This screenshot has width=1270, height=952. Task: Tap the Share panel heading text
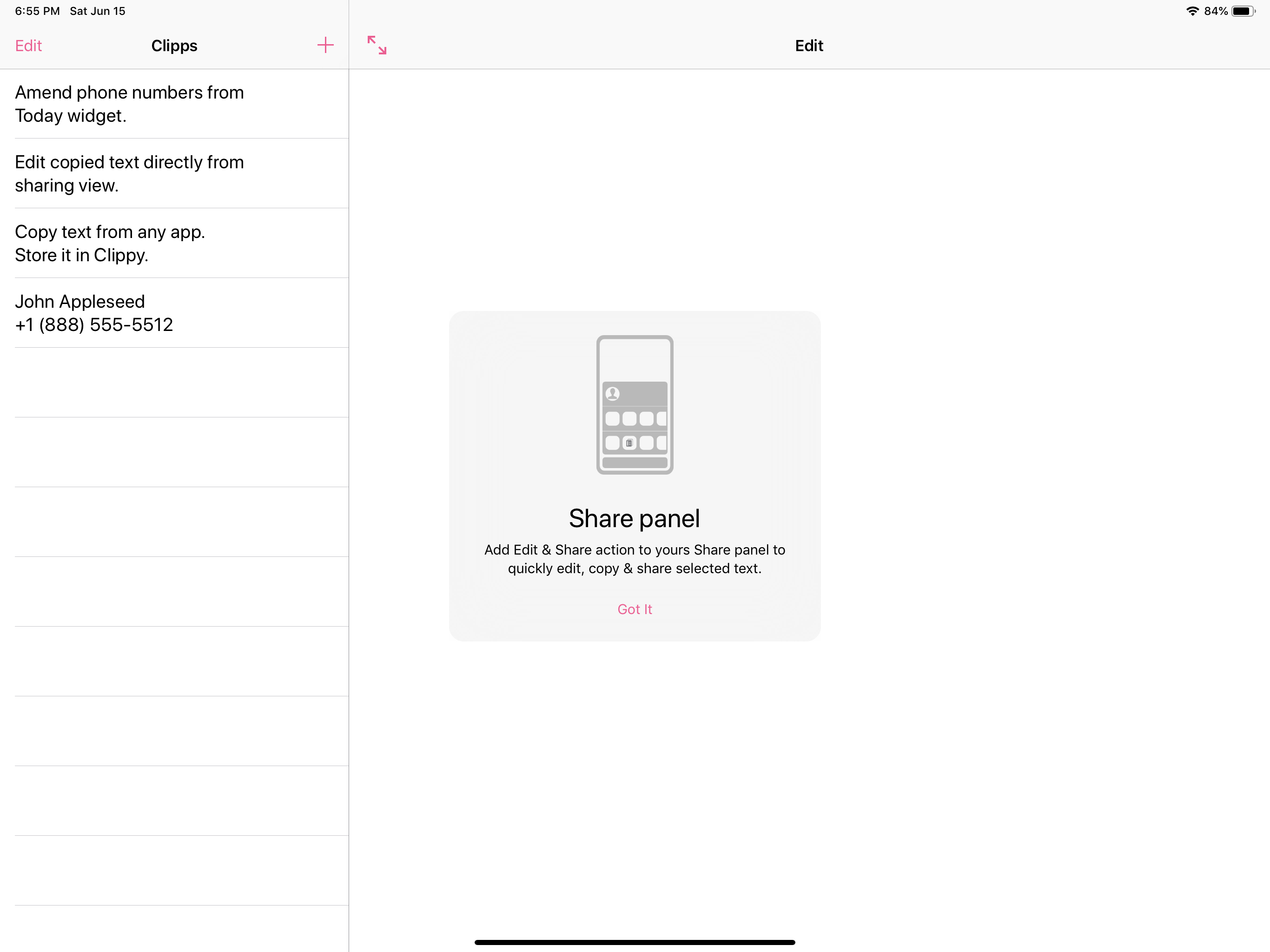tap(635, 518)
